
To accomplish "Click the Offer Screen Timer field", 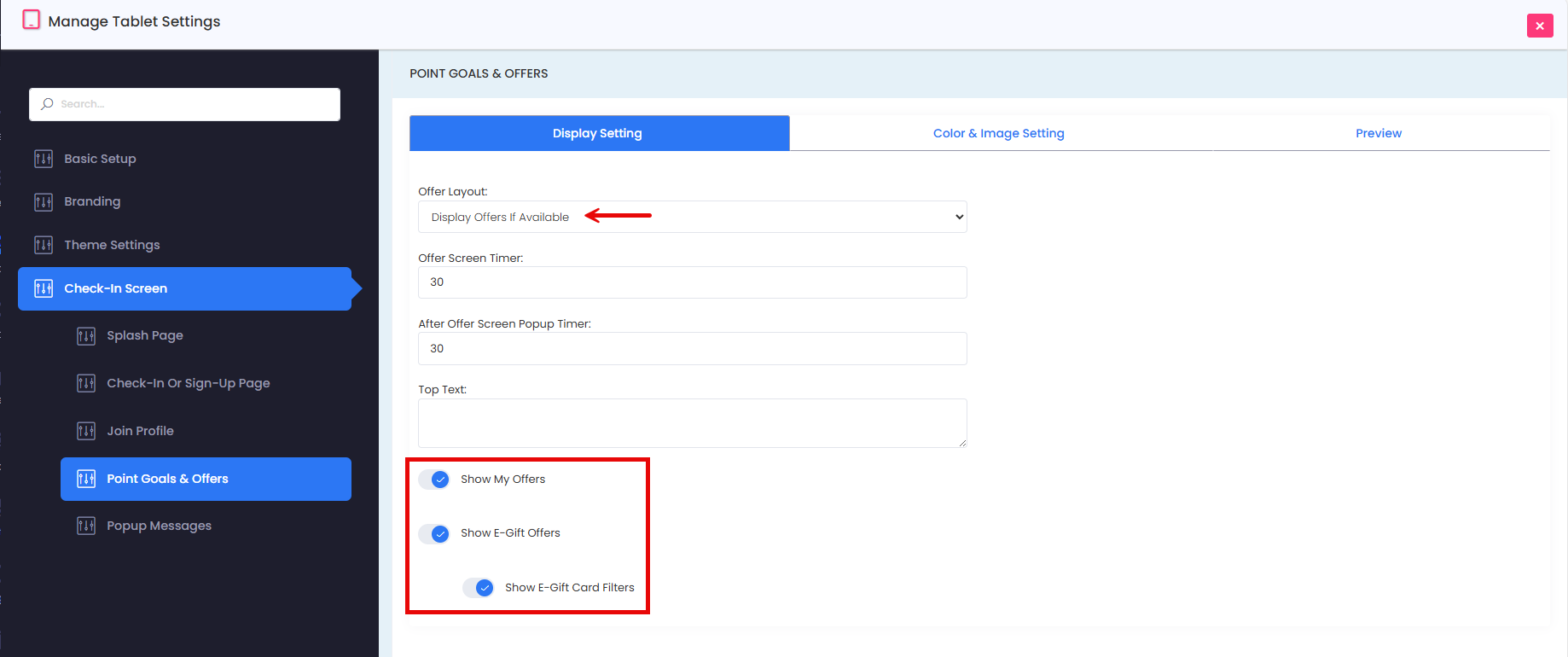I will (693, 282).
